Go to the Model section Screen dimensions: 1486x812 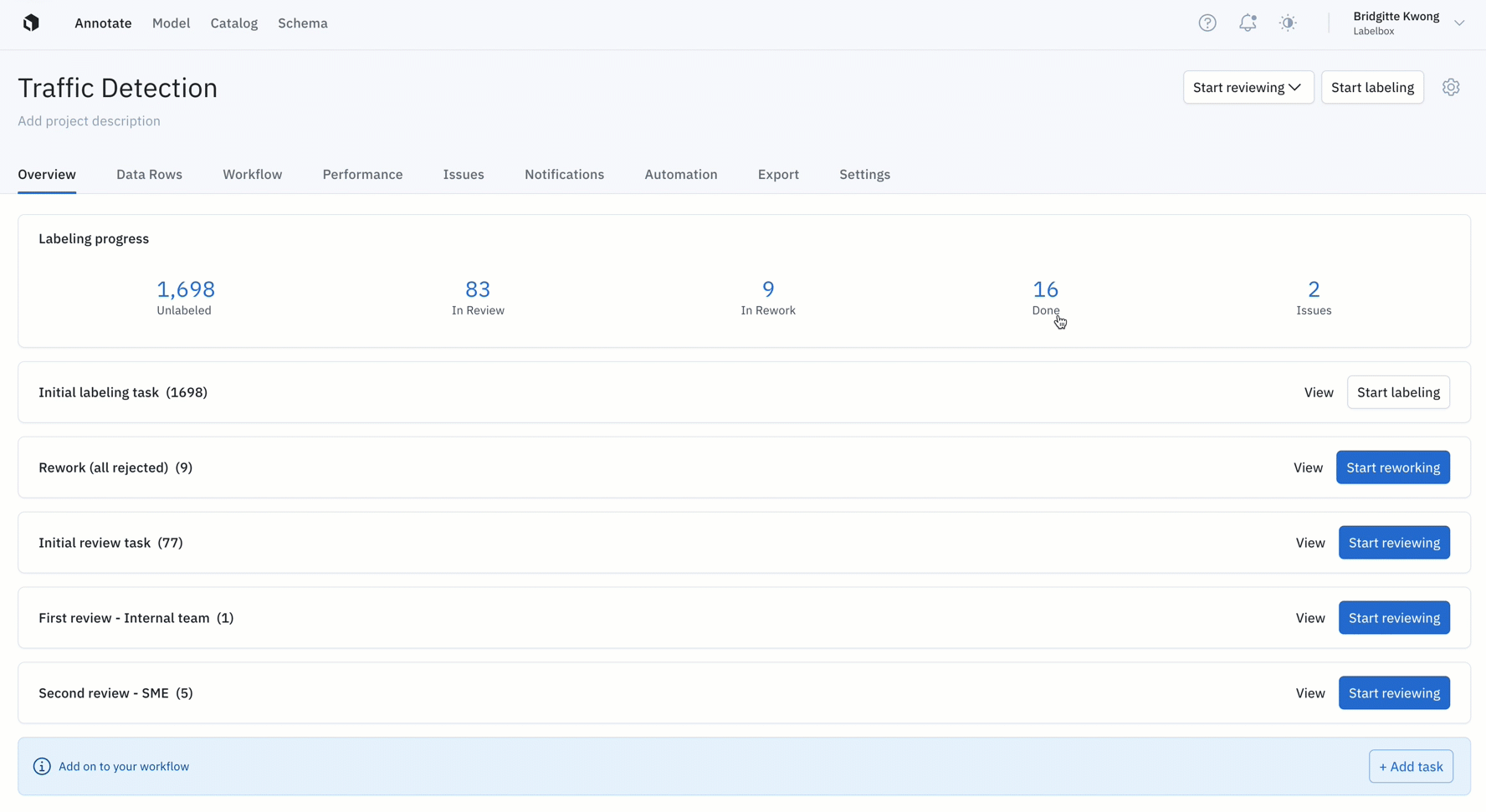171,23
